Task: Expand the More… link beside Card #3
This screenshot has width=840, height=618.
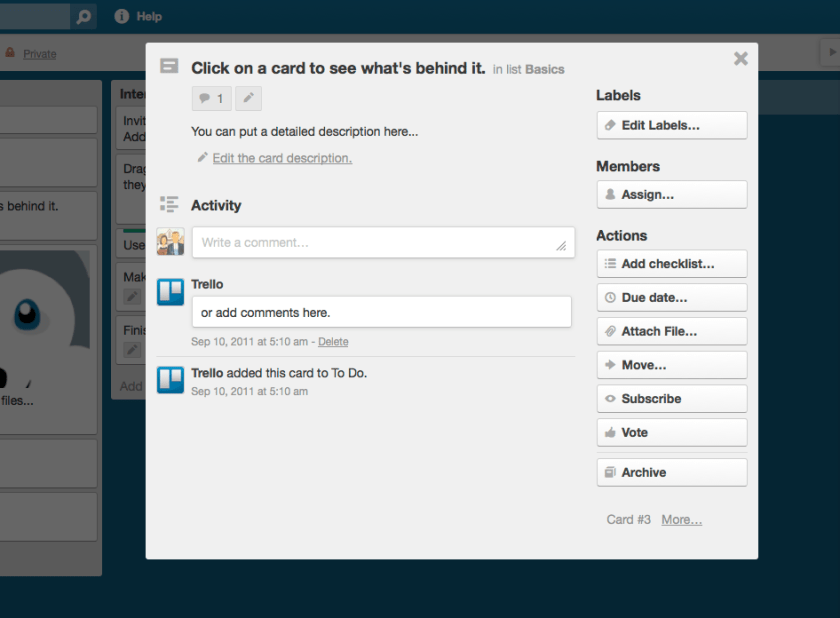Action: point(681,520)
